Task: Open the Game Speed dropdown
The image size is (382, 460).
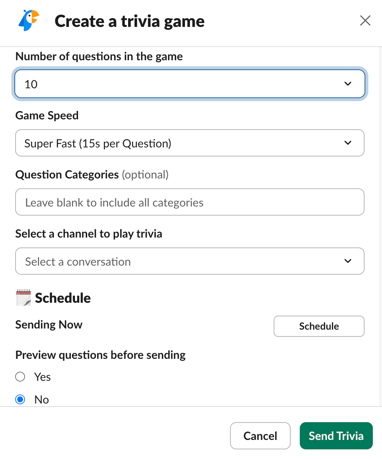Action: (x=190, y=143)
